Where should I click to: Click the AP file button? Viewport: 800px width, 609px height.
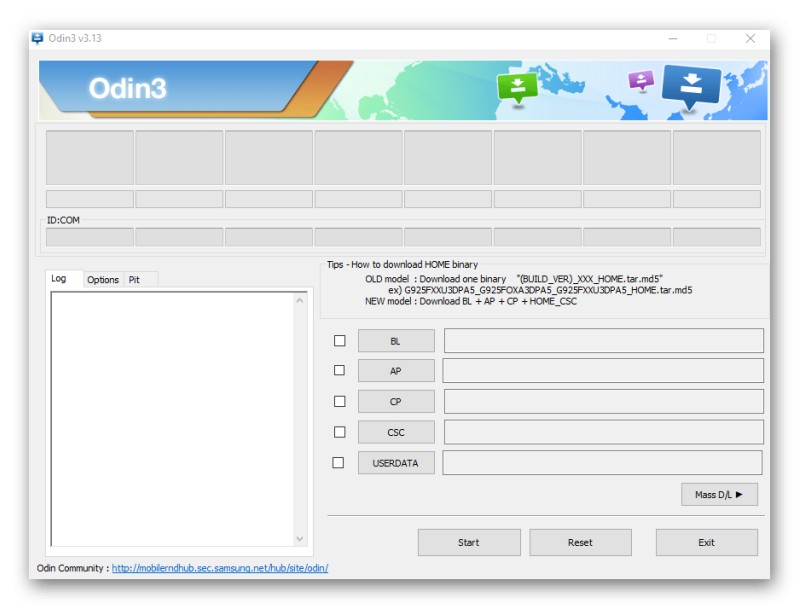click(x=396, y=371)
